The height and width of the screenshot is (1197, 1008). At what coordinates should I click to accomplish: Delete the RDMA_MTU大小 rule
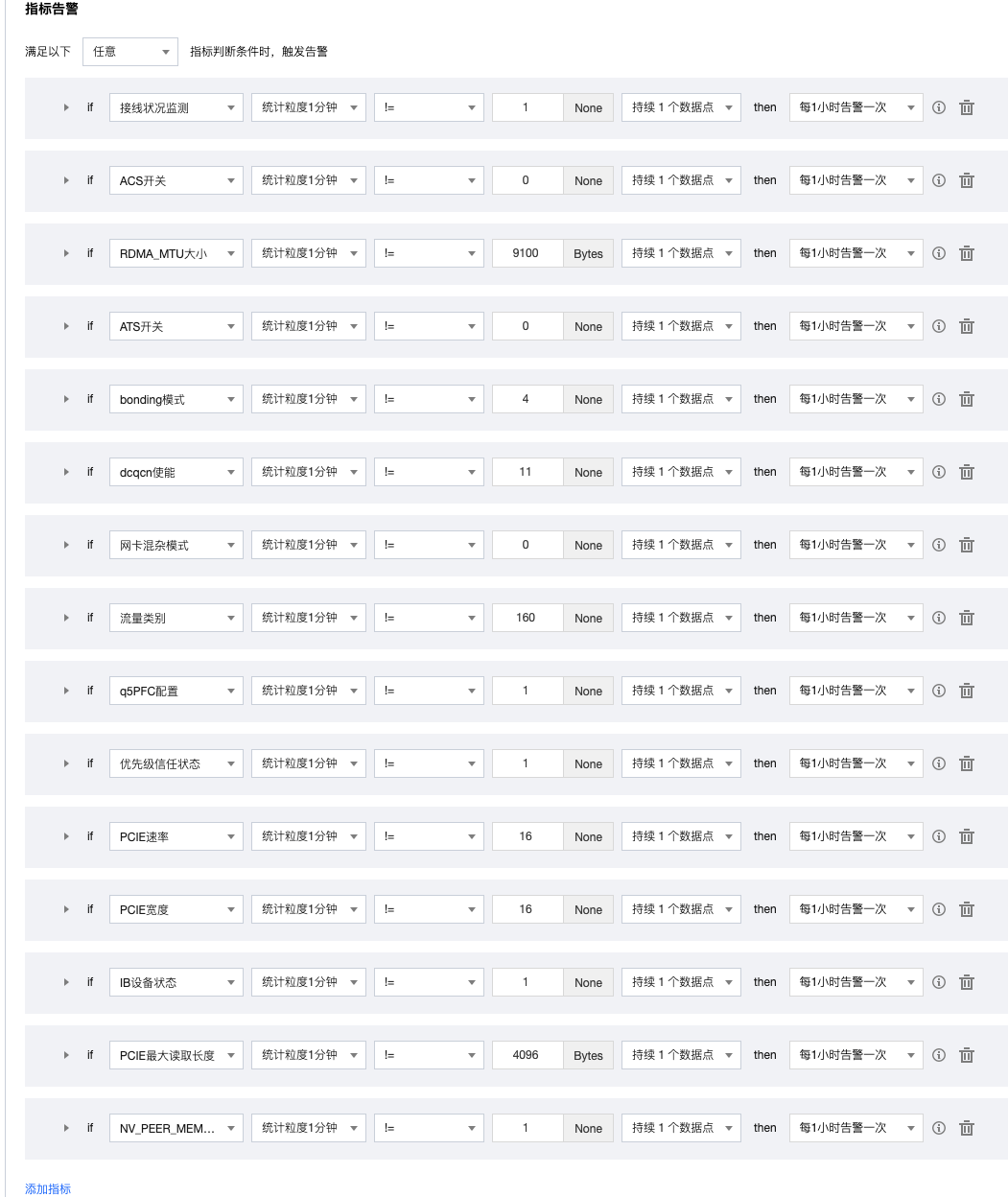tap(967, 253)
